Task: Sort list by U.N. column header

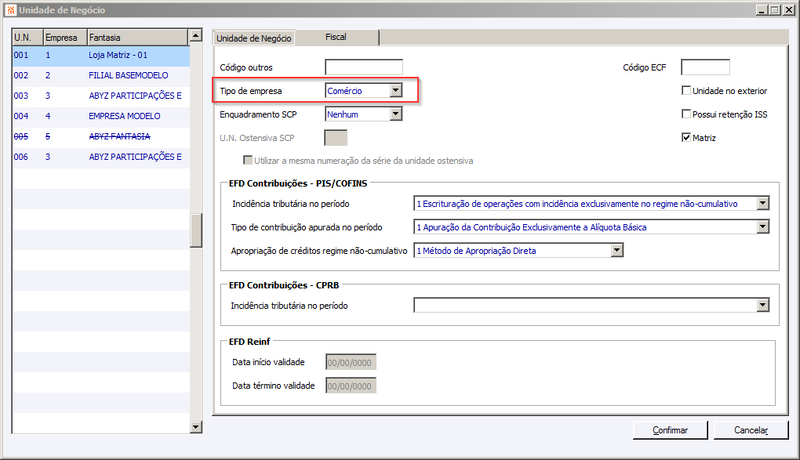Action: pos(28,37)
